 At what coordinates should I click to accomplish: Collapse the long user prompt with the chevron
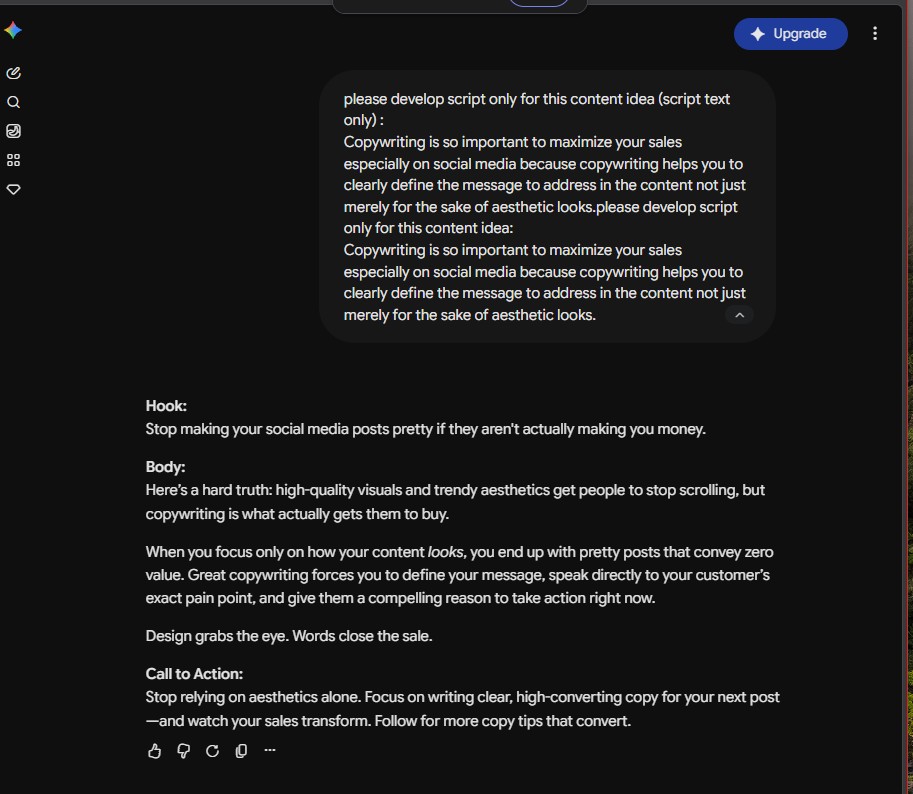(x=739, y=315)
